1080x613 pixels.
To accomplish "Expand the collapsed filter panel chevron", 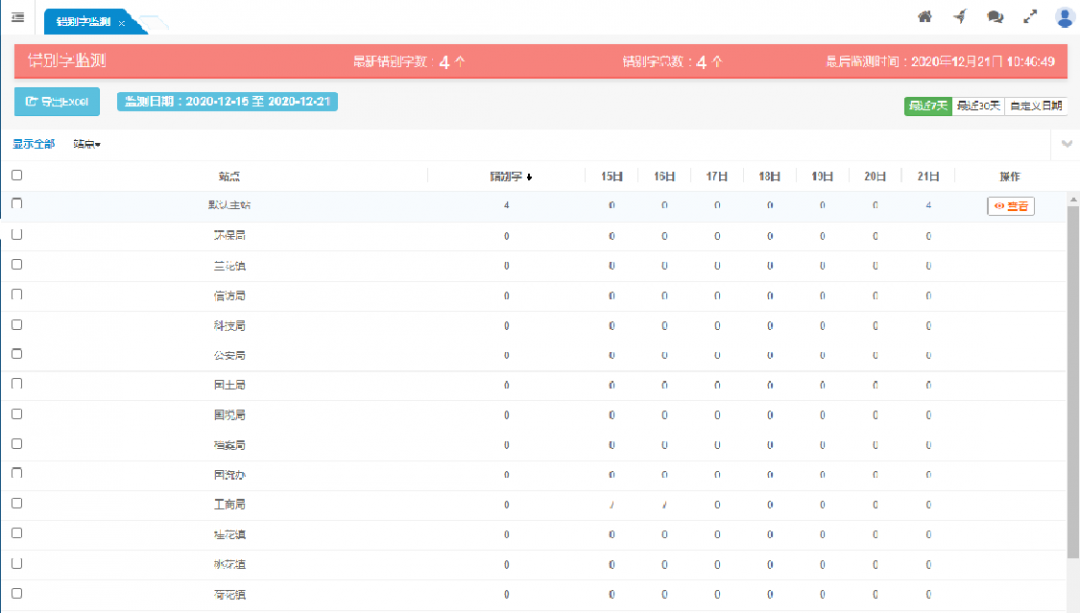I will tap(1067, 144).
